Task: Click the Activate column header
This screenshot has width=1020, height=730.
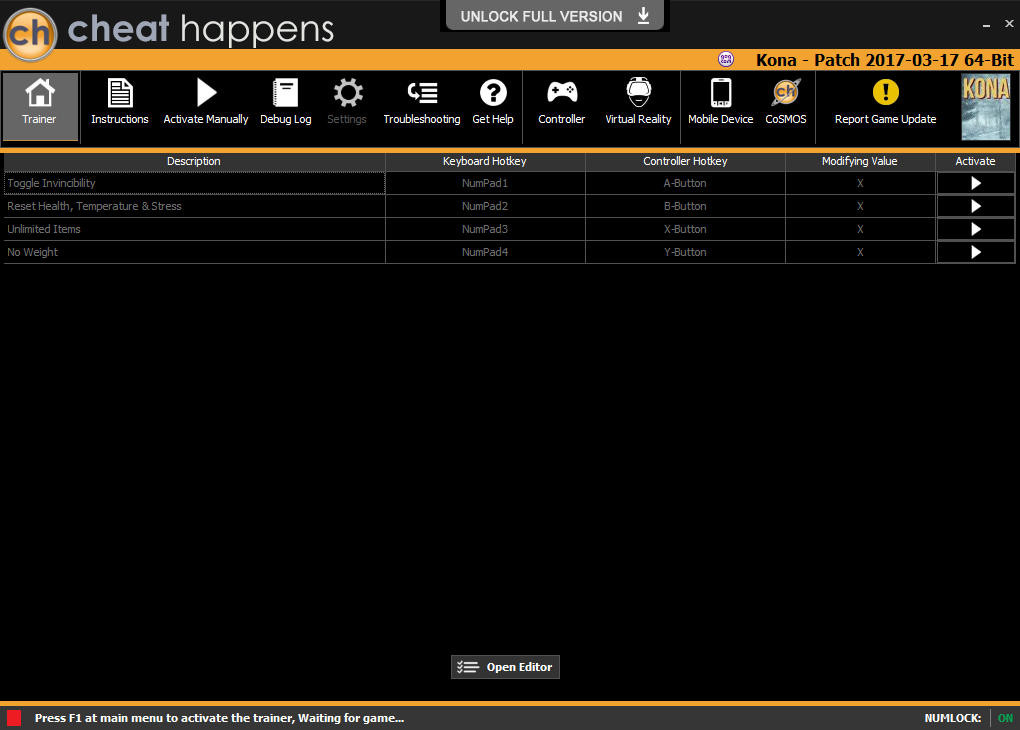Action: click(975, 161)
